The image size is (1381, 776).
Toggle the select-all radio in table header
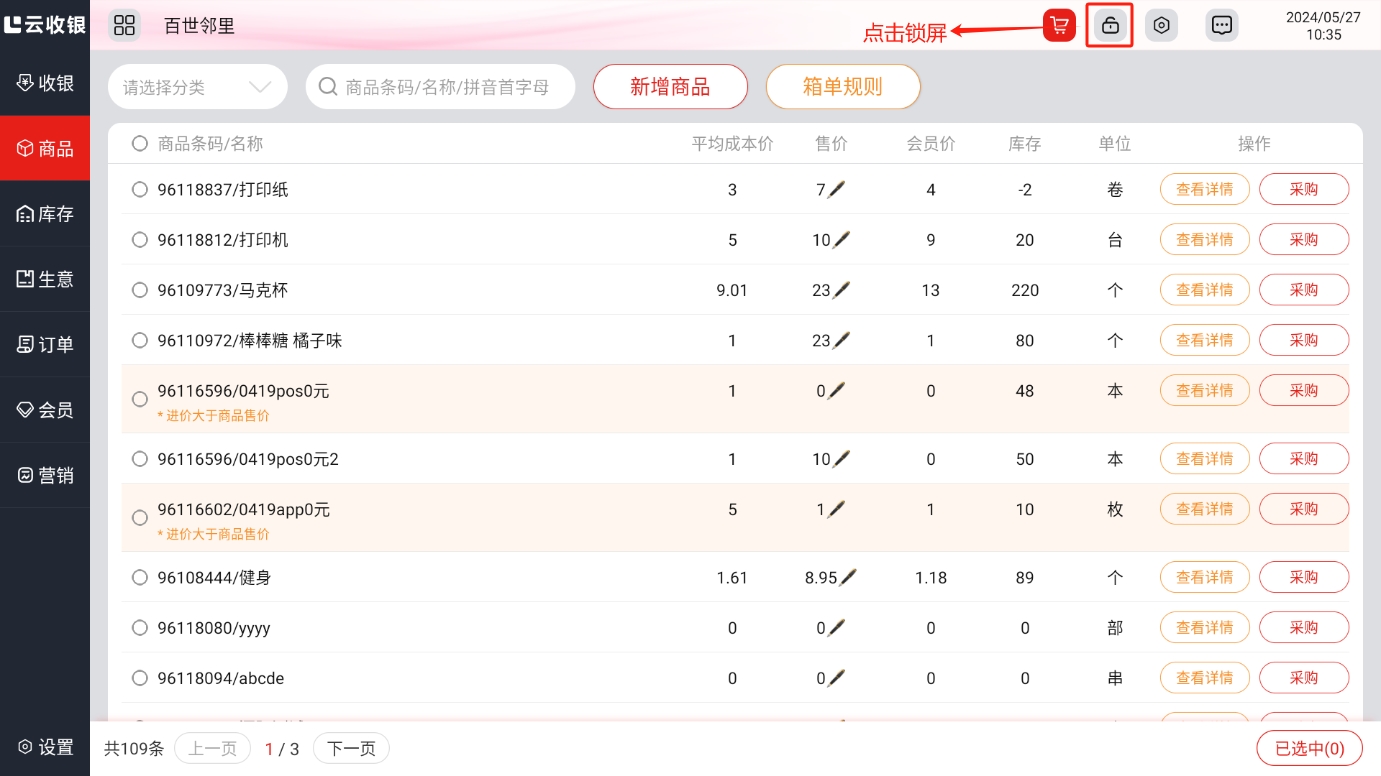(x=140, y=144)
